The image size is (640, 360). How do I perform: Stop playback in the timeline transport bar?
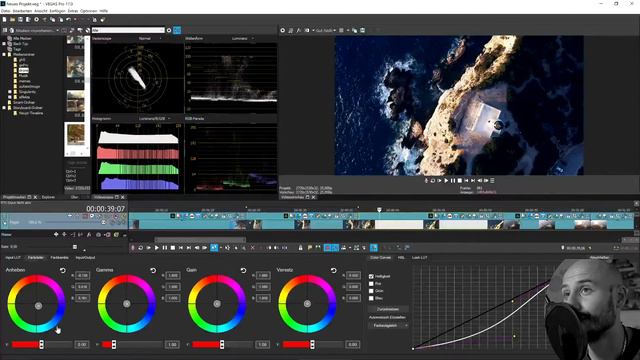point(173,248)
